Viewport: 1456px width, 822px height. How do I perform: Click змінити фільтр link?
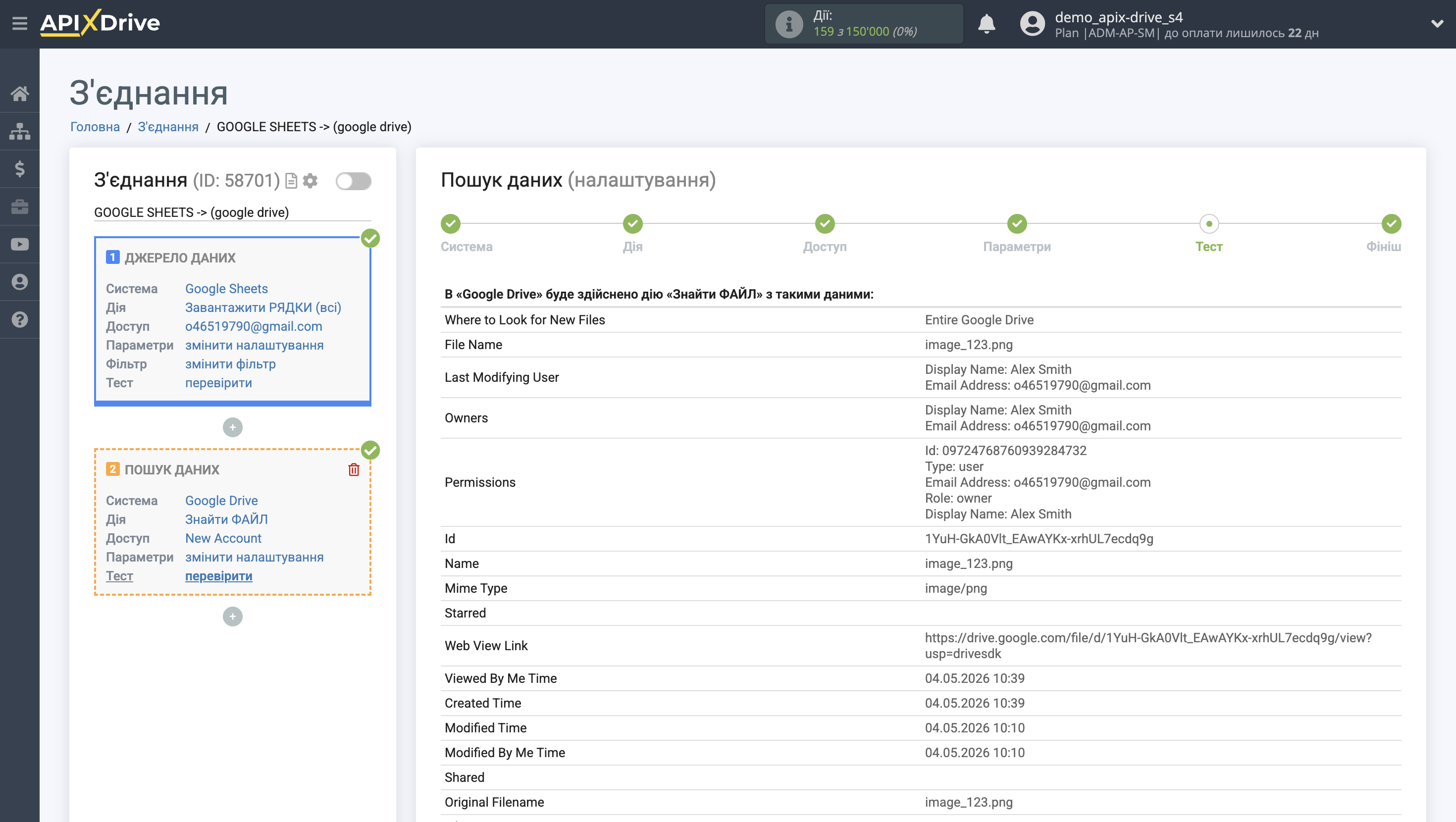[x=230, y=364]
